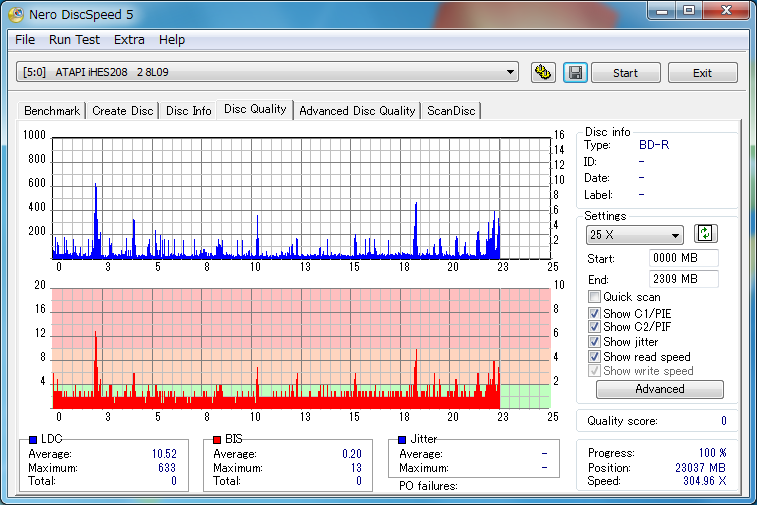Screen dimensions: 757x505
Task: Open the File menu
Action: (x=25, y=40)
